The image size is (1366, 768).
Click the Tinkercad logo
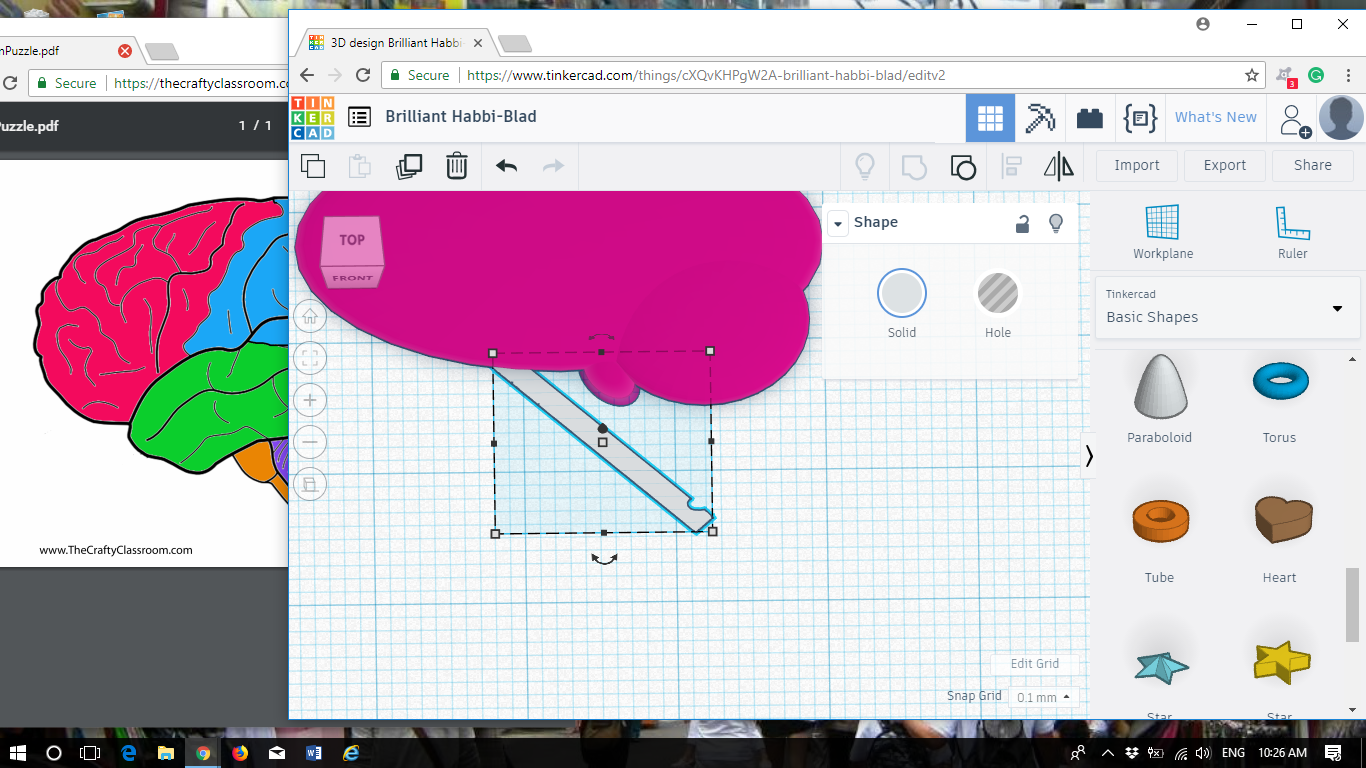click(313, 117)
